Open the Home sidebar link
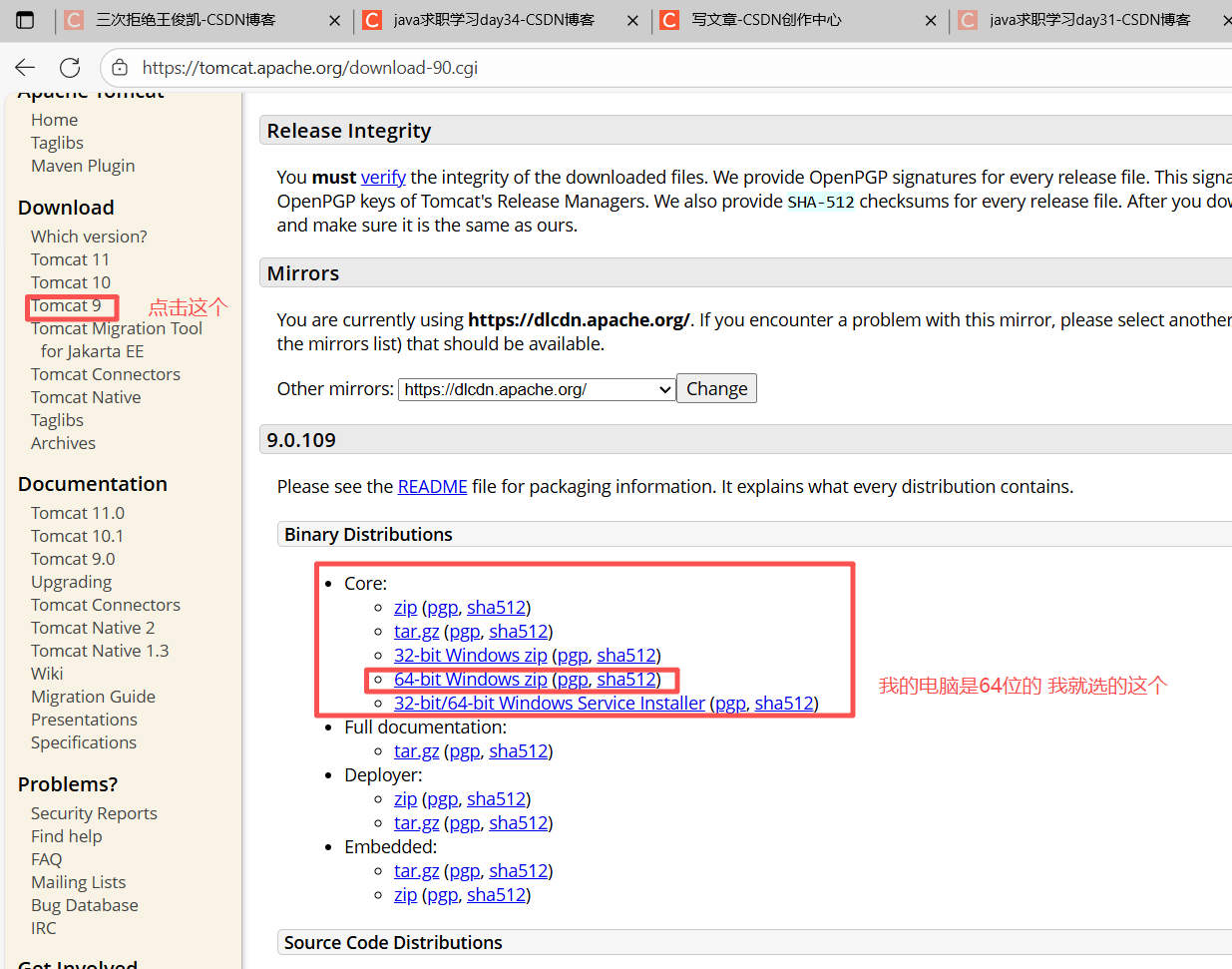 (x=54, y=120)
